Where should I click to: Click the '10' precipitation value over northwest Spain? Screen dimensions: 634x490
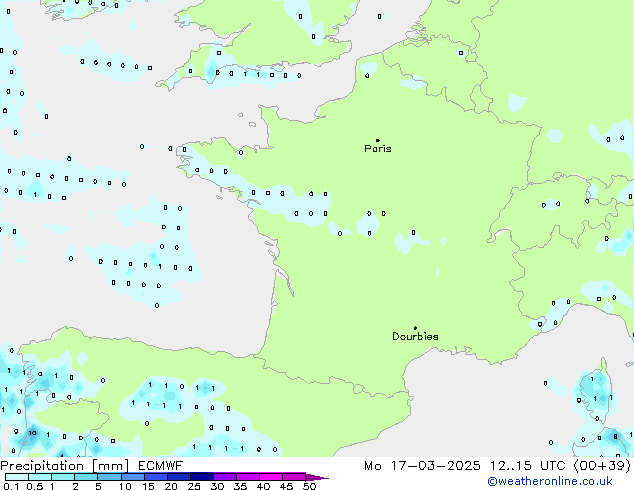click(32, 433)
